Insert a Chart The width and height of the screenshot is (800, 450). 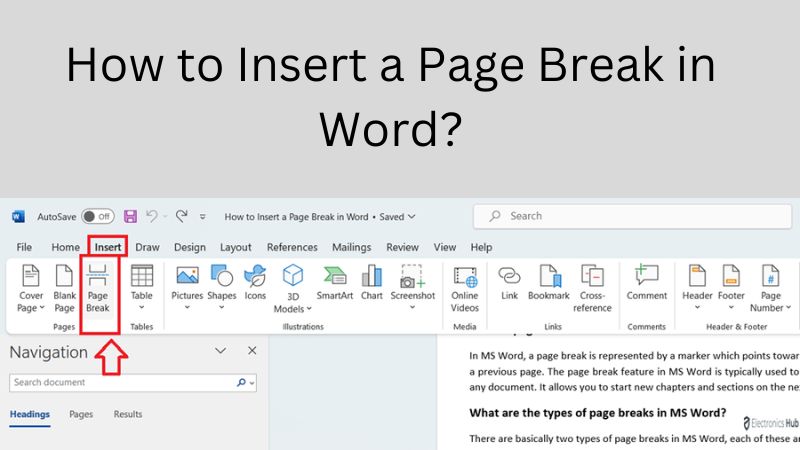point(371,282)
